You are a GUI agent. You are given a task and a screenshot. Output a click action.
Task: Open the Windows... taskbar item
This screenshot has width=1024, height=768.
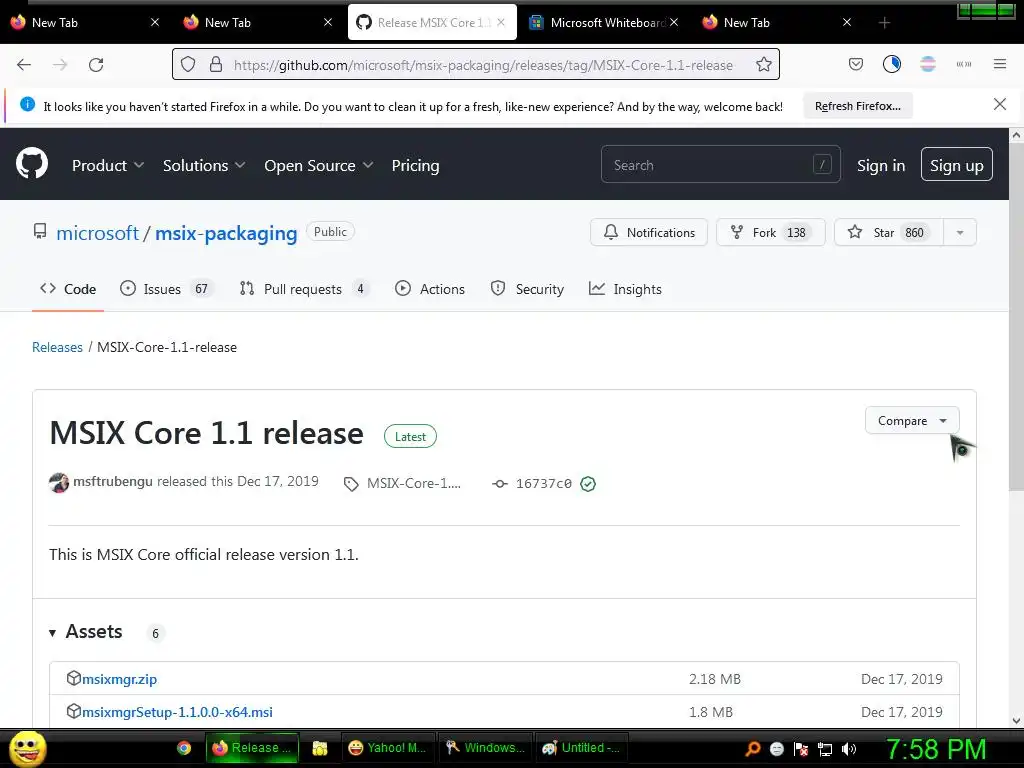click(x=485, y=748)
